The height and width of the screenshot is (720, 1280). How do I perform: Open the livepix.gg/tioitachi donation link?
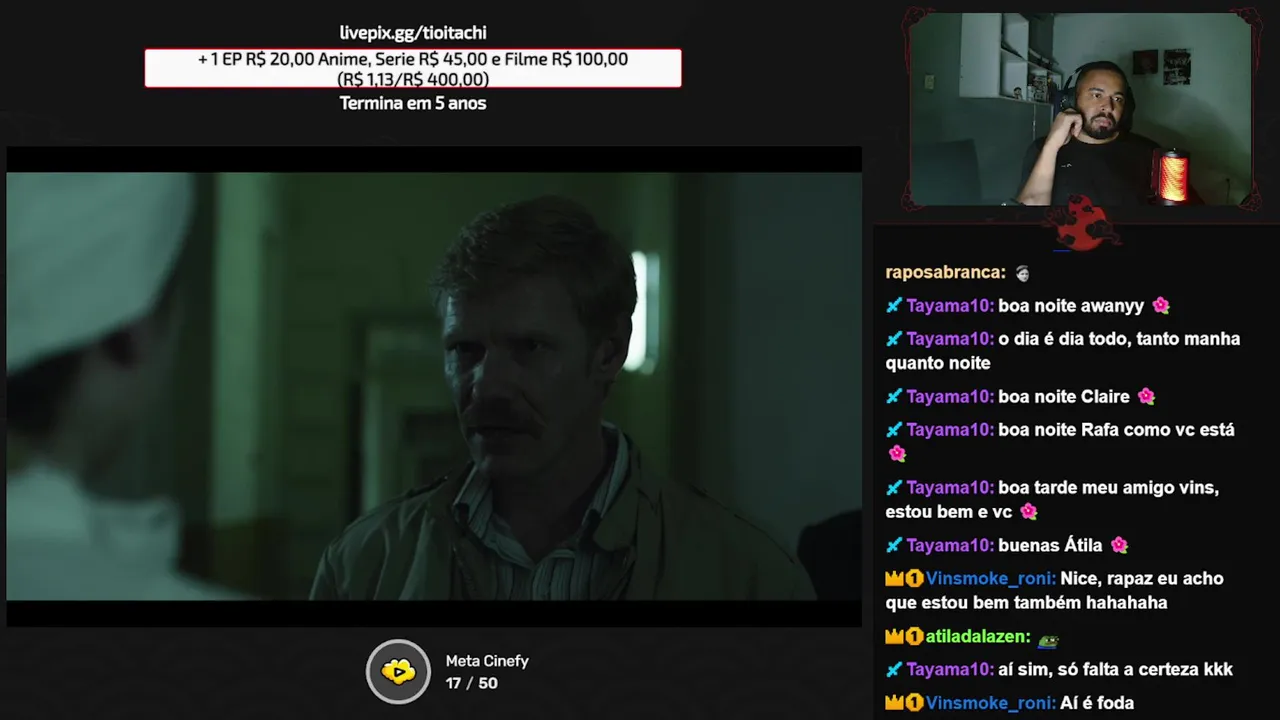coord(413,33)
